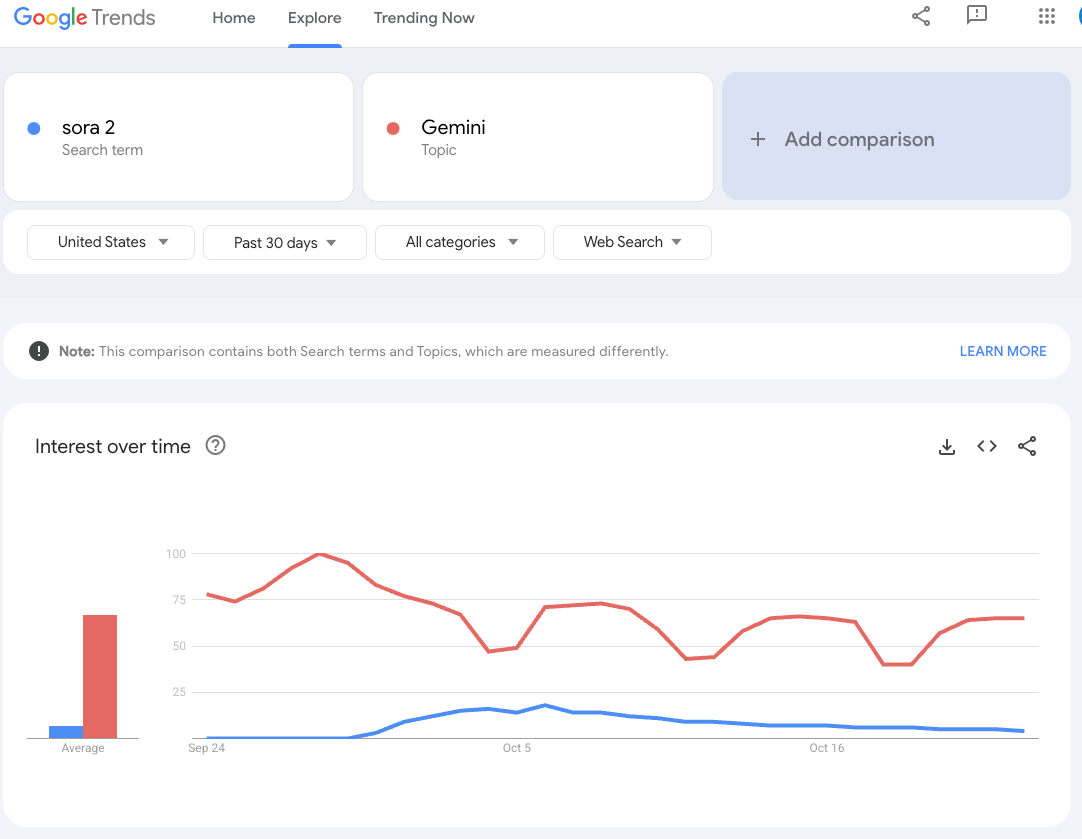Click the Google Trends logo
The width and height of the screenshot is (1082, 839).
[85, 18]
